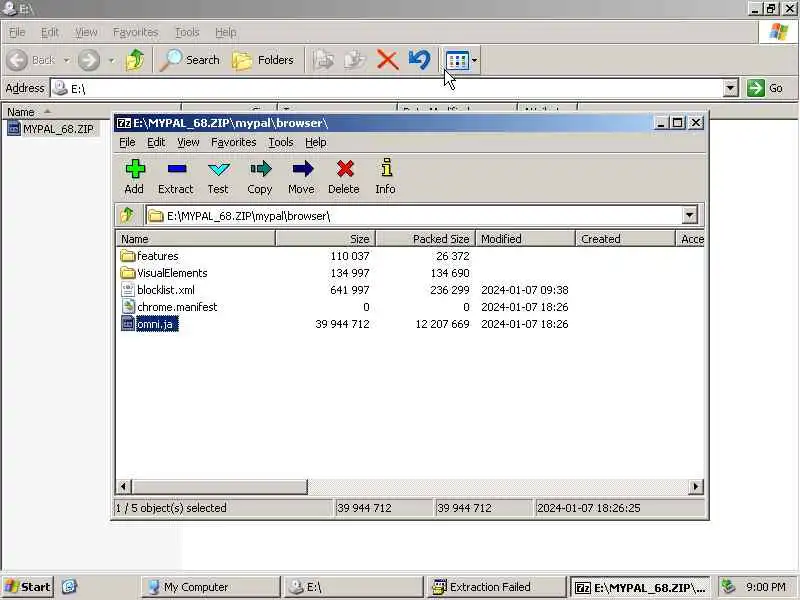Click the Go button in Explorer
Image resolution: width=800 pixels, height=600 pixels.
click(x=765, y=88)
